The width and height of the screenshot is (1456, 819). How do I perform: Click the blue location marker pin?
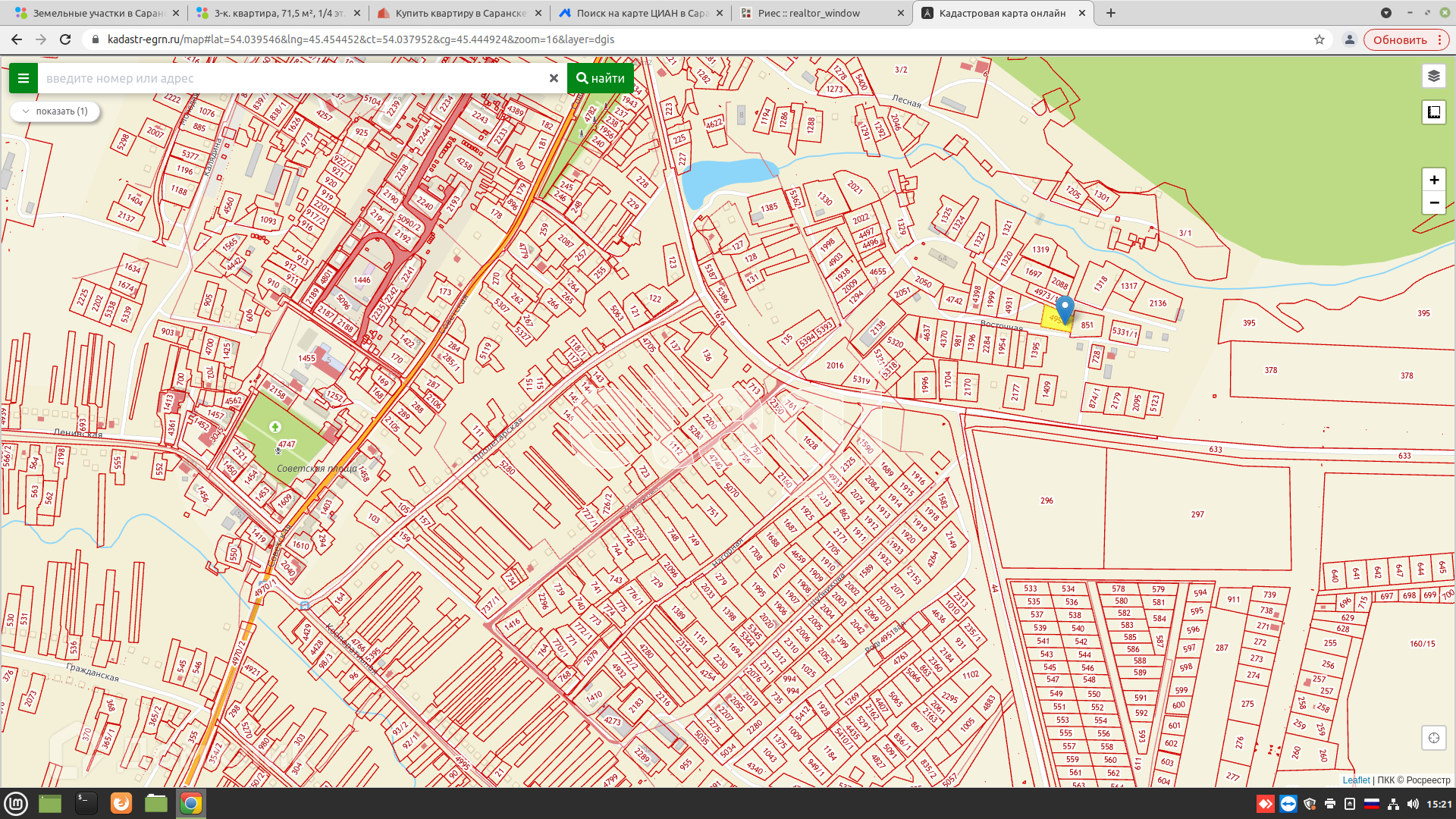click(x=1065, y=308)
